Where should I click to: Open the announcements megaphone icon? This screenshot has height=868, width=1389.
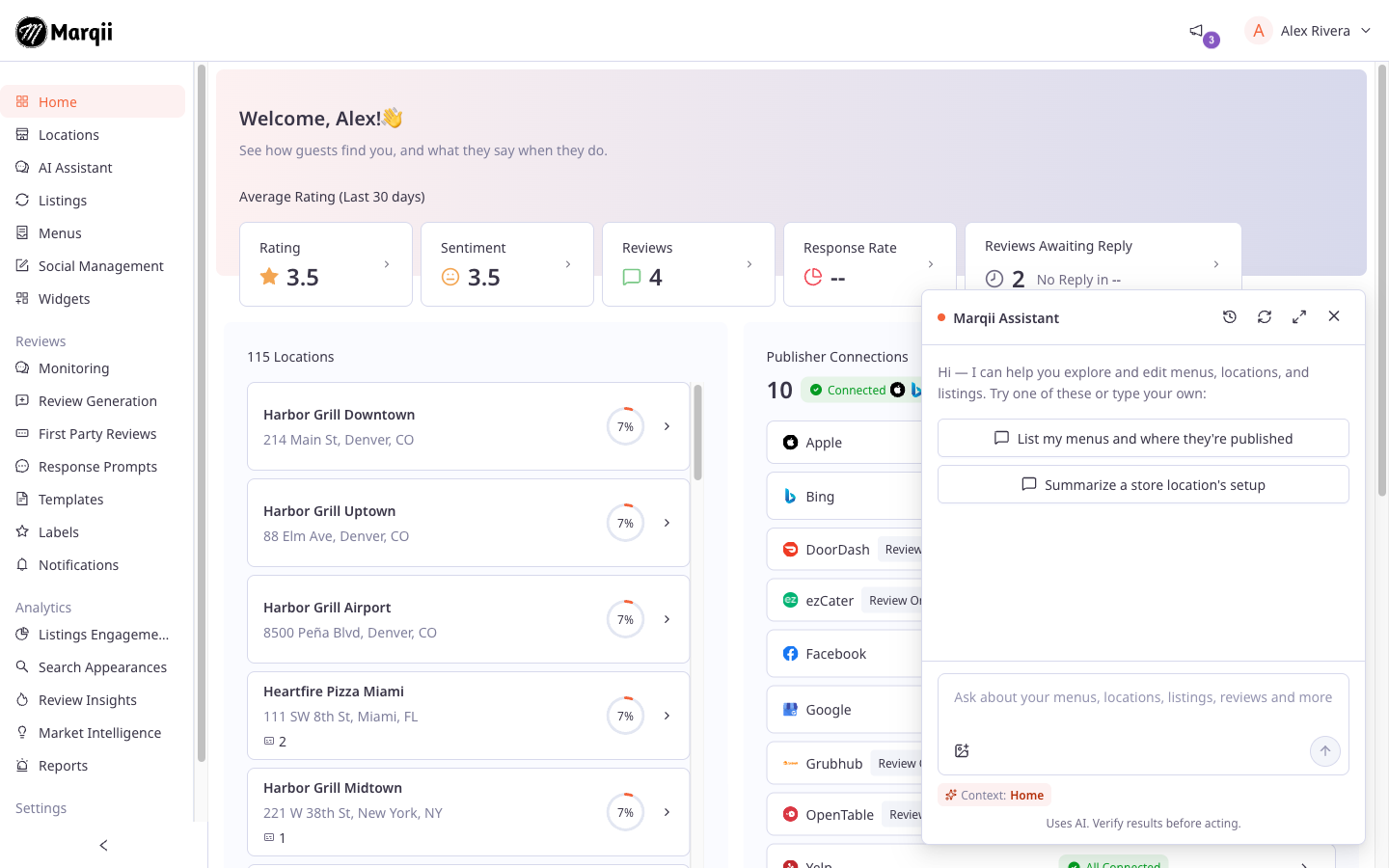click(1196, 31)
